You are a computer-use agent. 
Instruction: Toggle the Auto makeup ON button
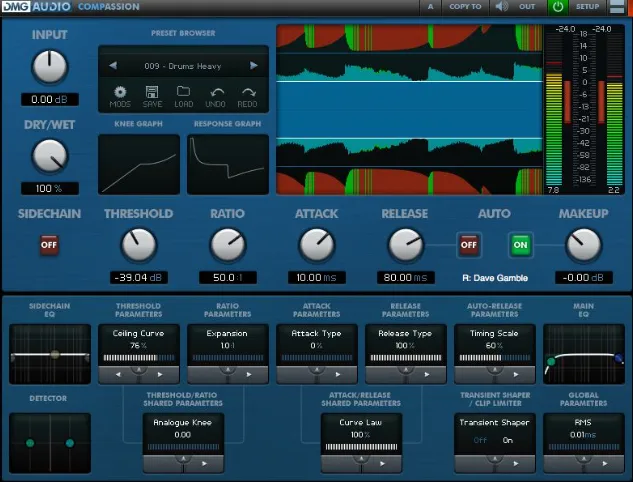click(x=520, y=245)
